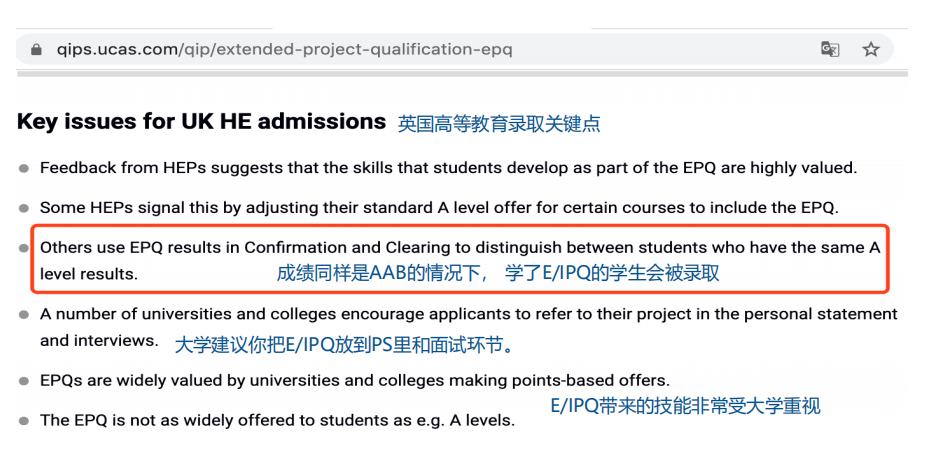Click the Key issues for UK HE admissions heading
This screenshot has height=475, width=942.
pyautogui.click(x=201, y=121)
